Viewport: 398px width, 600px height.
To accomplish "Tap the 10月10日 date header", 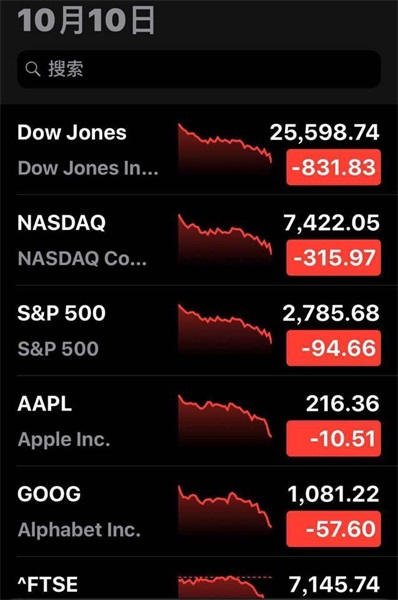I will click(86, 20).
